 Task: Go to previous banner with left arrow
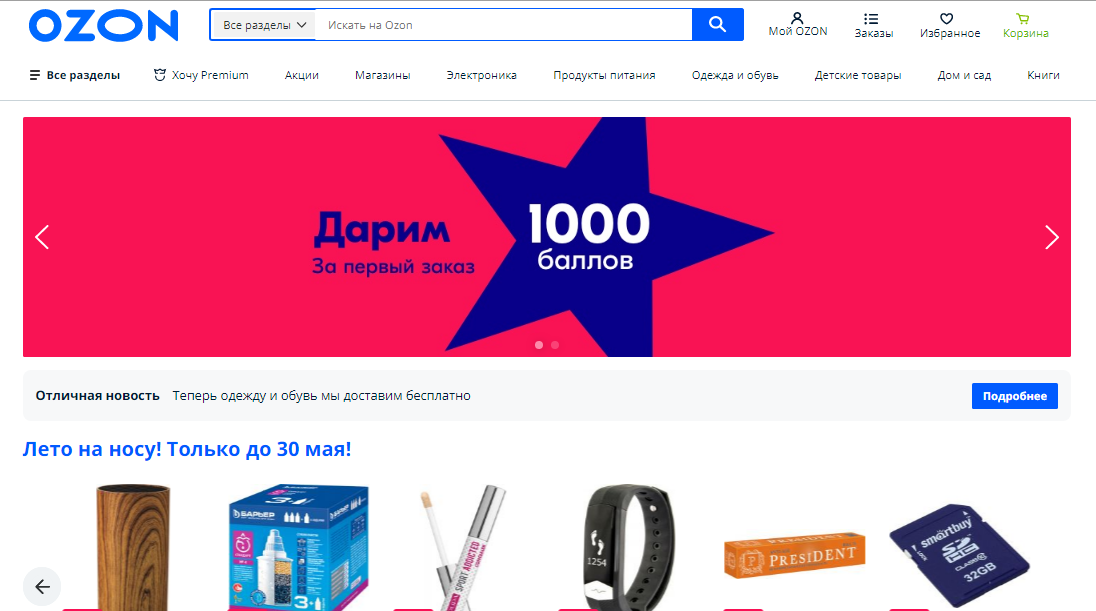tap(43, 237)
